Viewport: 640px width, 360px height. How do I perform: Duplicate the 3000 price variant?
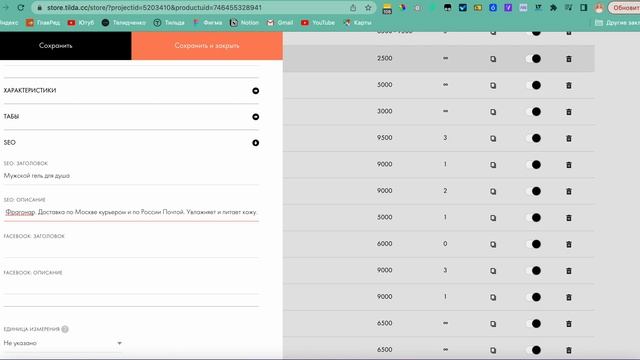point(493,112)
